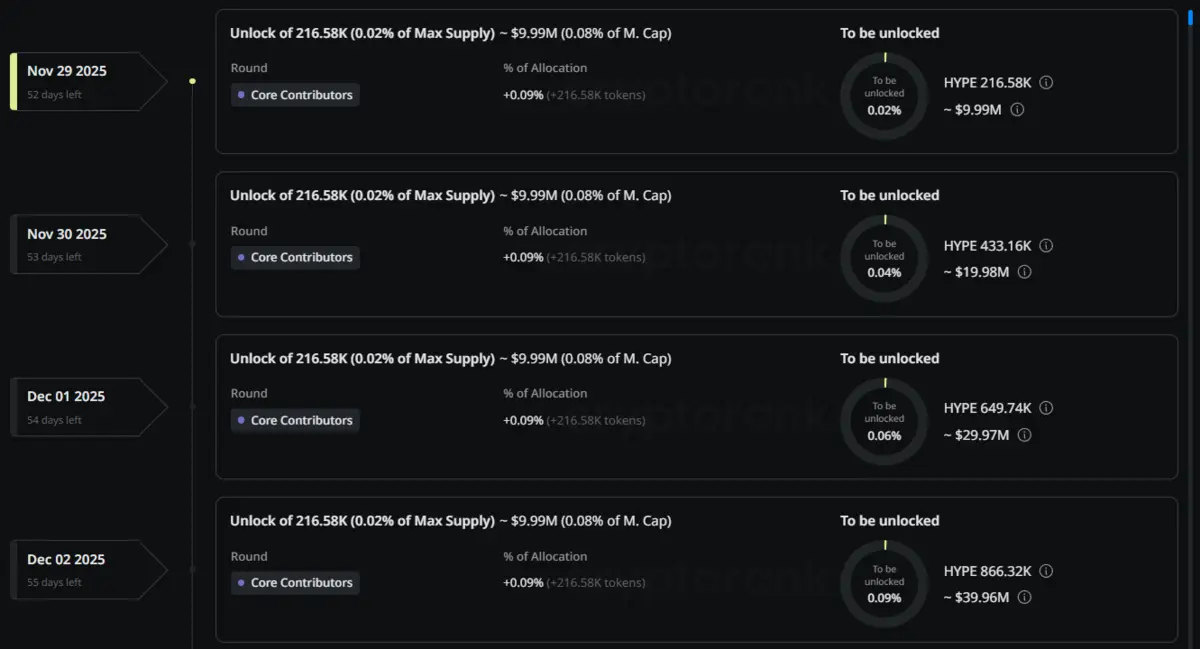Click info icon beside ~ $29.97M value
Viewport: 1200px width, 649px height.
pos(1024,435)
